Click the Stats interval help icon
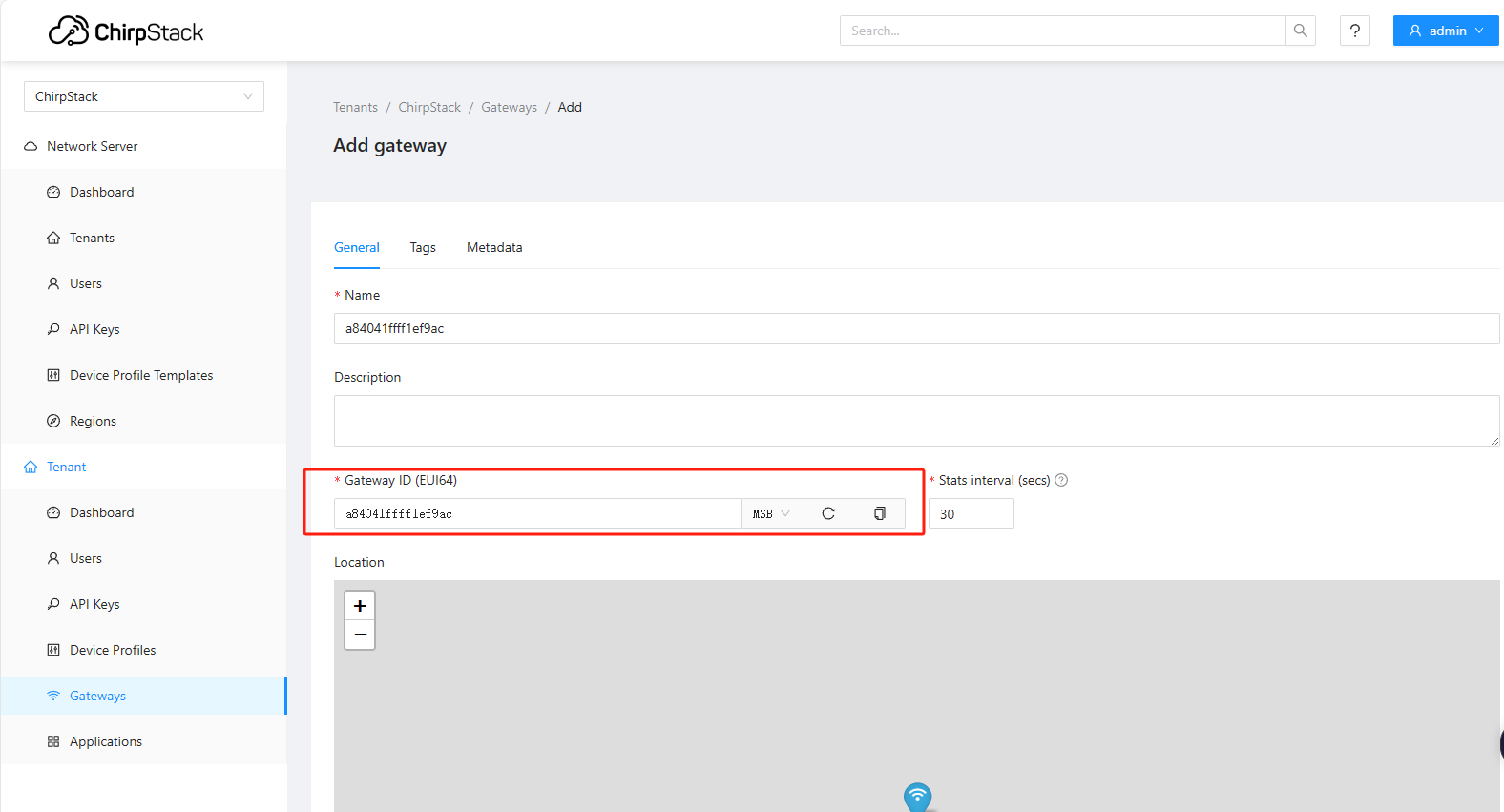 click(1061, 480)
